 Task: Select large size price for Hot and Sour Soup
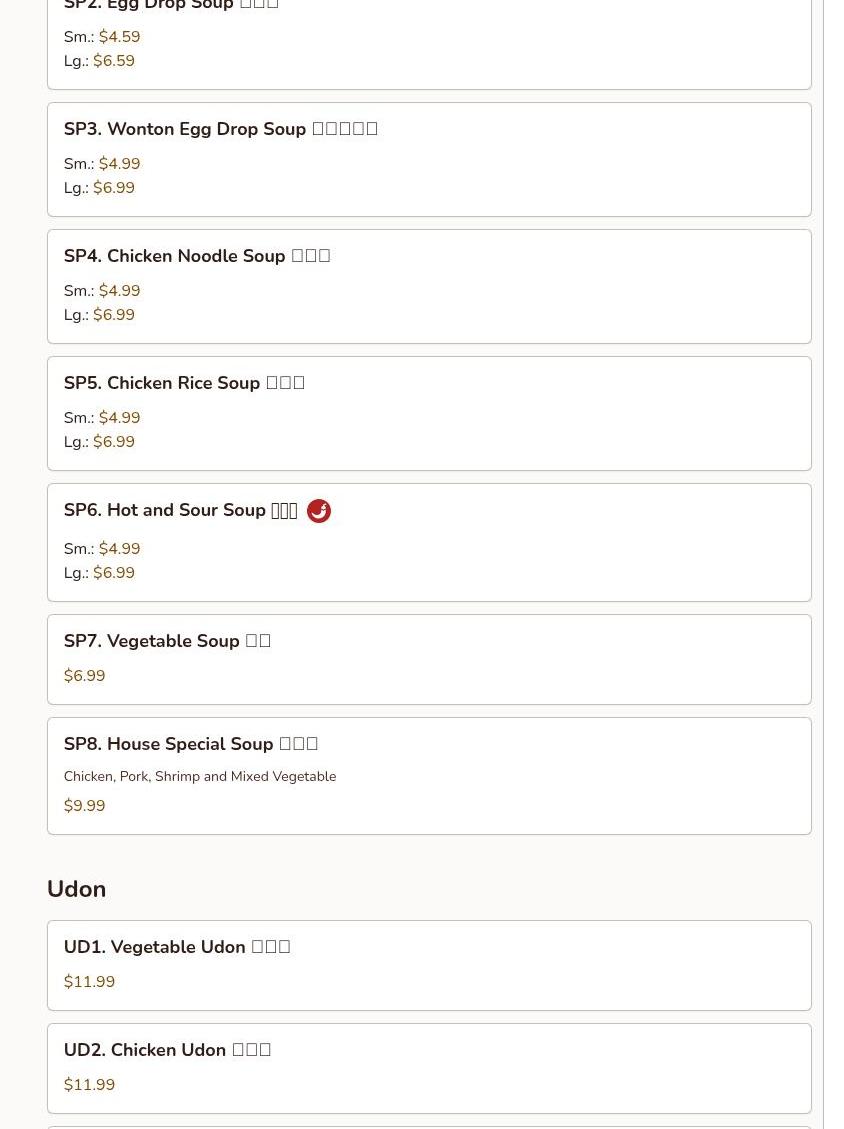point(114,573)
